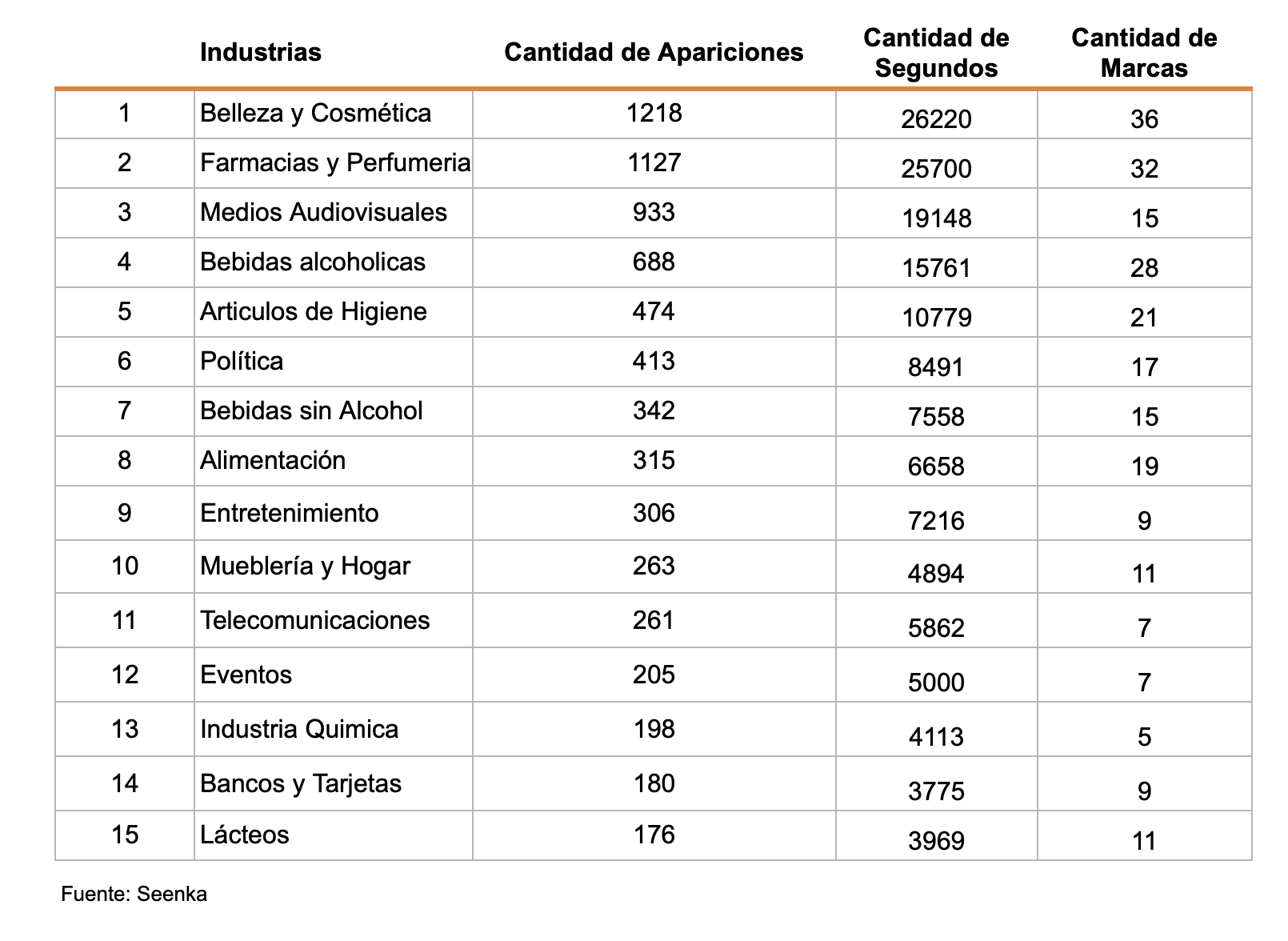Select the 5000 seconds cell for Eventos
1288x941 pixels.
[936, 683]
